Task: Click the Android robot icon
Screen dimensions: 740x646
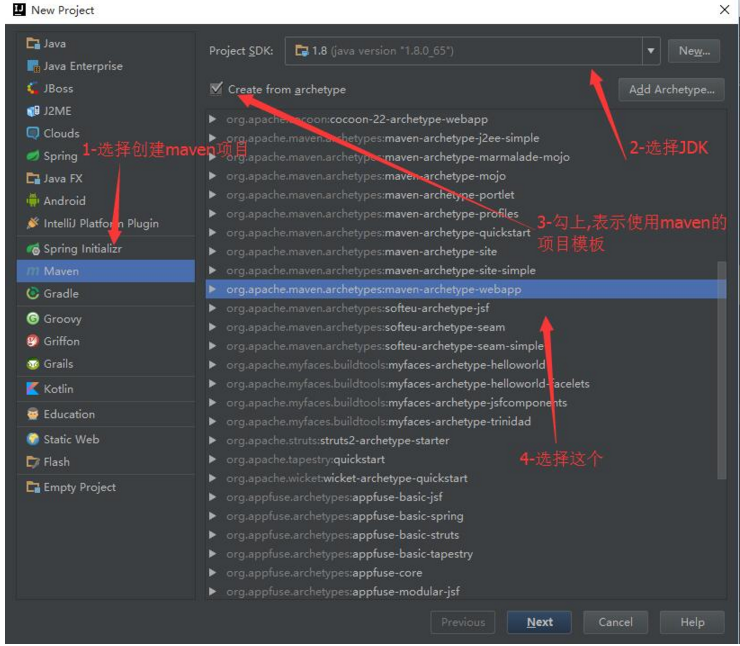Action: [x=33, y=201]
